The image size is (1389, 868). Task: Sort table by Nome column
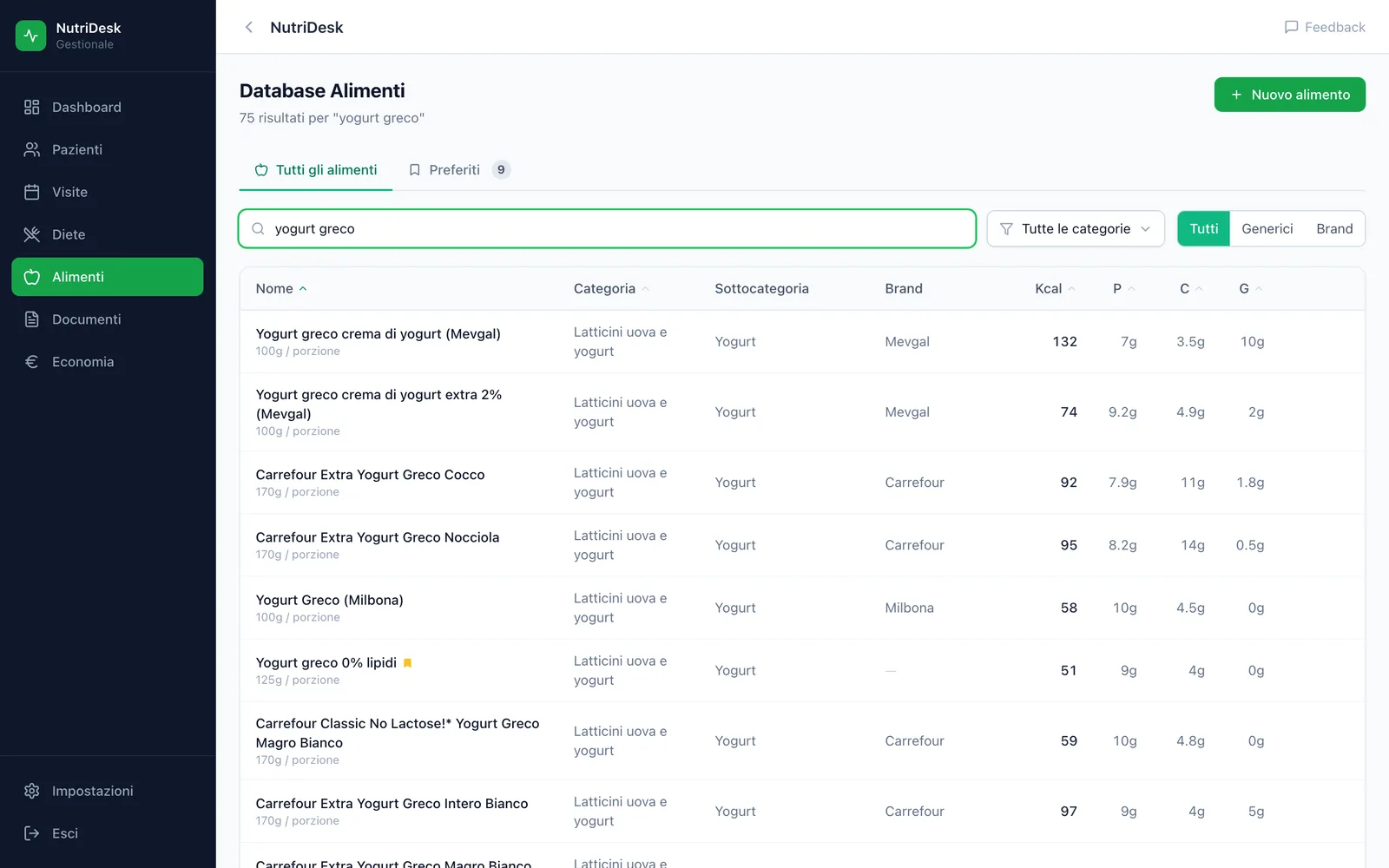click(281, 289)
